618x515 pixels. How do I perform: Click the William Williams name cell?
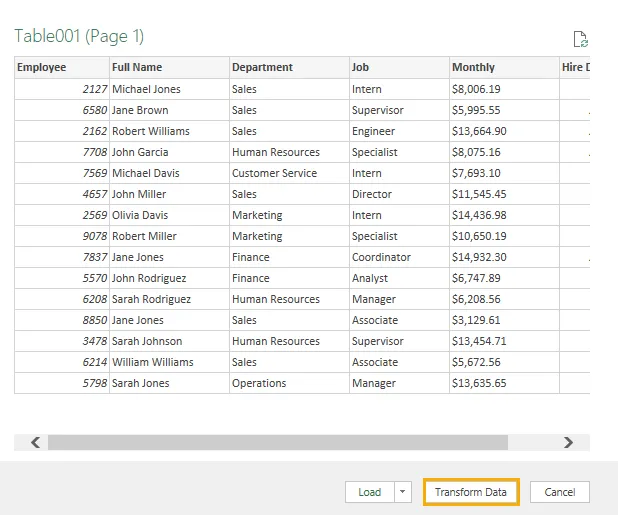(x=169, y=362)
